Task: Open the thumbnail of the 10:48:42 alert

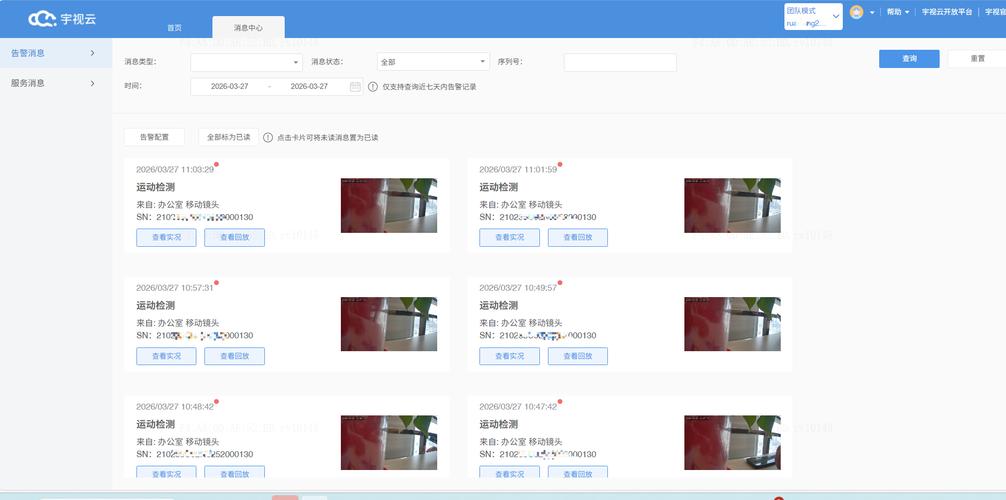Action: tap(389, 442)
